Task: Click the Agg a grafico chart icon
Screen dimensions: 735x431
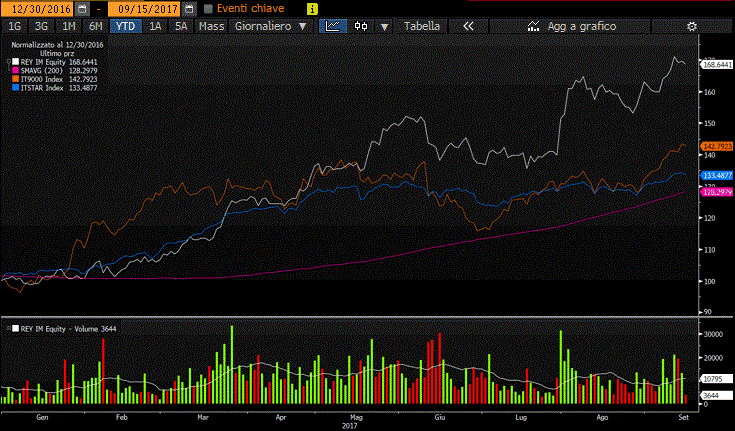Action: [x=533, y=26]
